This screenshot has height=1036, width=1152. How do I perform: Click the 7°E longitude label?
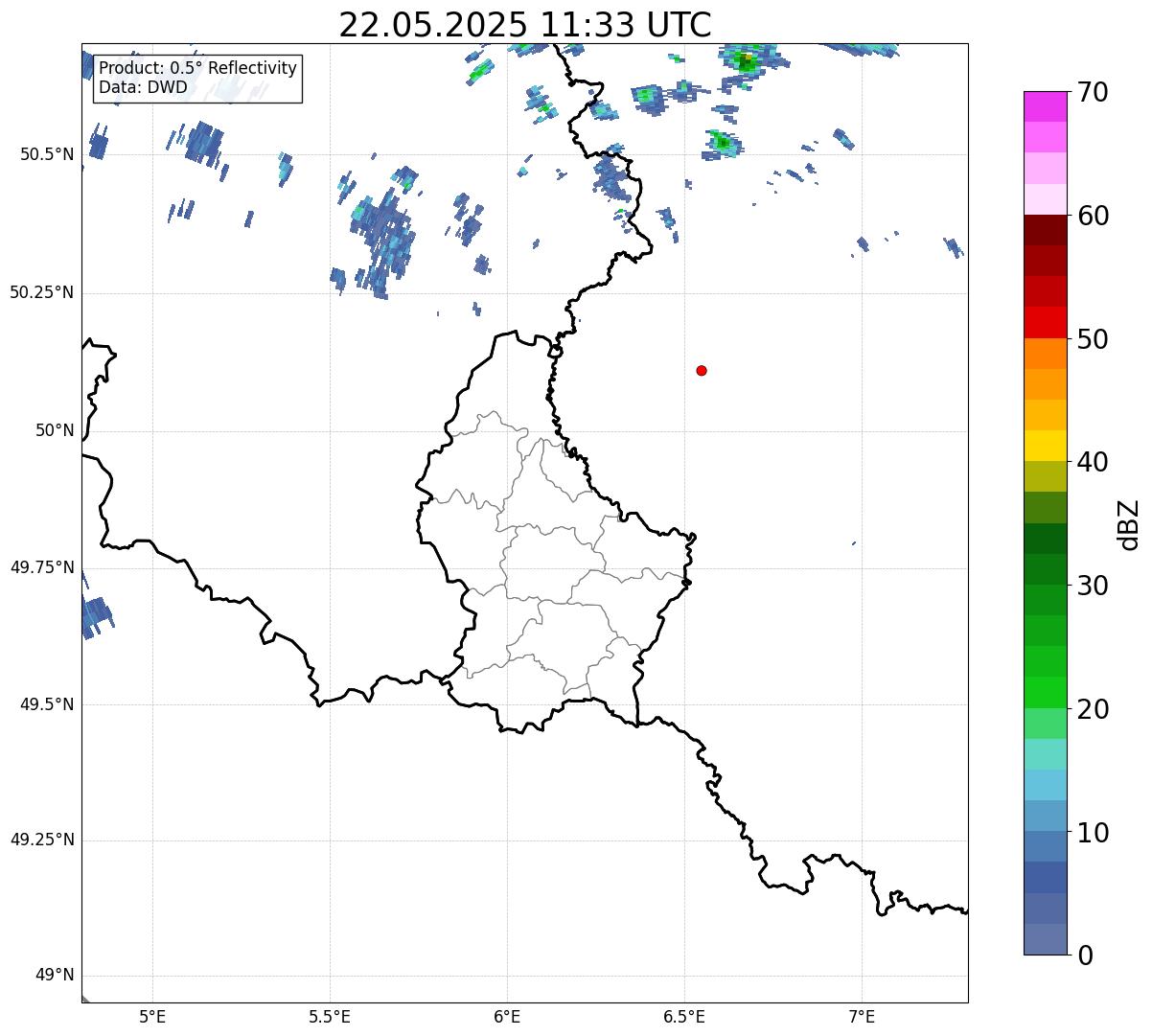click(x=862, y=1017)
